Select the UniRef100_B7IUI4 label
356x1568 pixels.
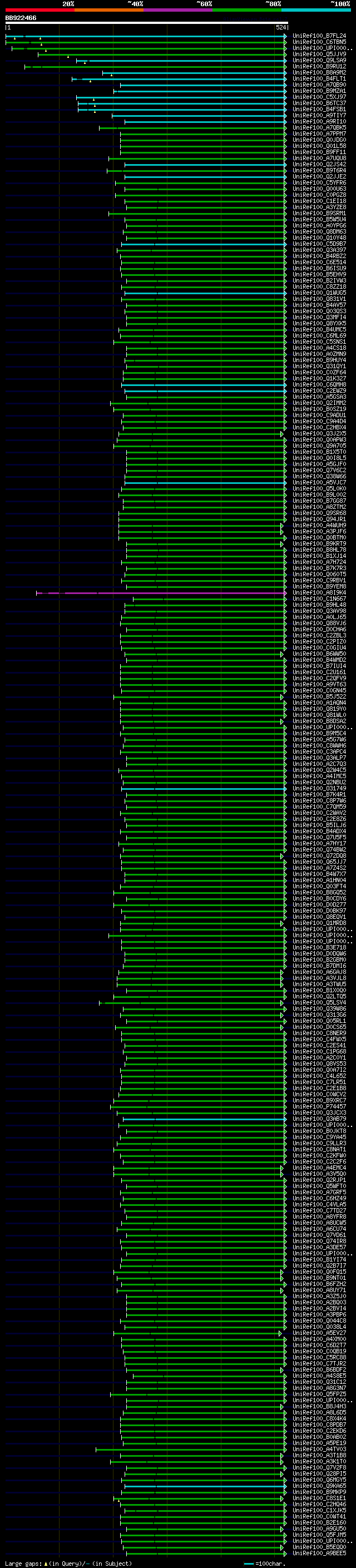point(319,666)
